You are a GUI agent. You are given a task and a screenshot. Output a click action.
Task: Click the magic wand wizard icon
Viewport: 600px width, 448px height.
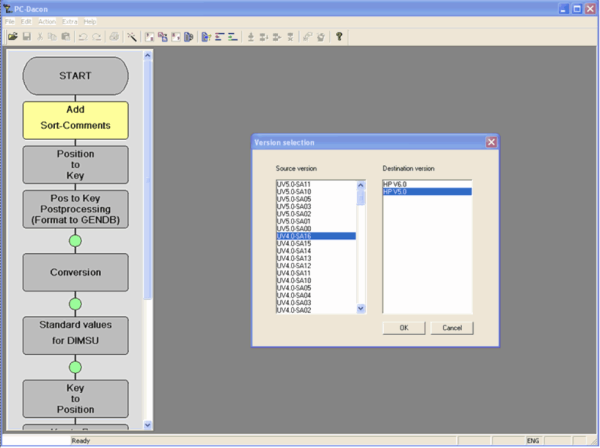(x=132, y=37)
